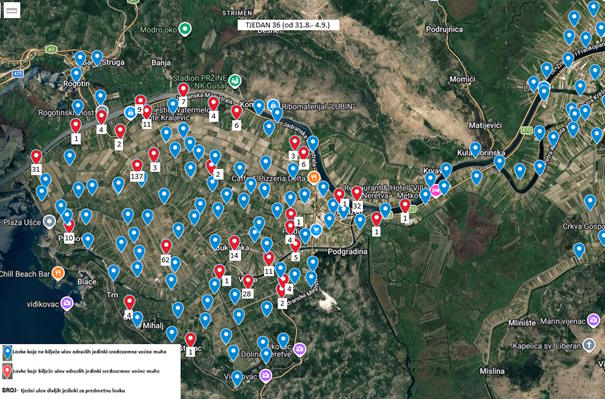The image size is (605, 399).
Task: Select the Marin vijenac purple camera icon
Action: click(x=593, y=320)
